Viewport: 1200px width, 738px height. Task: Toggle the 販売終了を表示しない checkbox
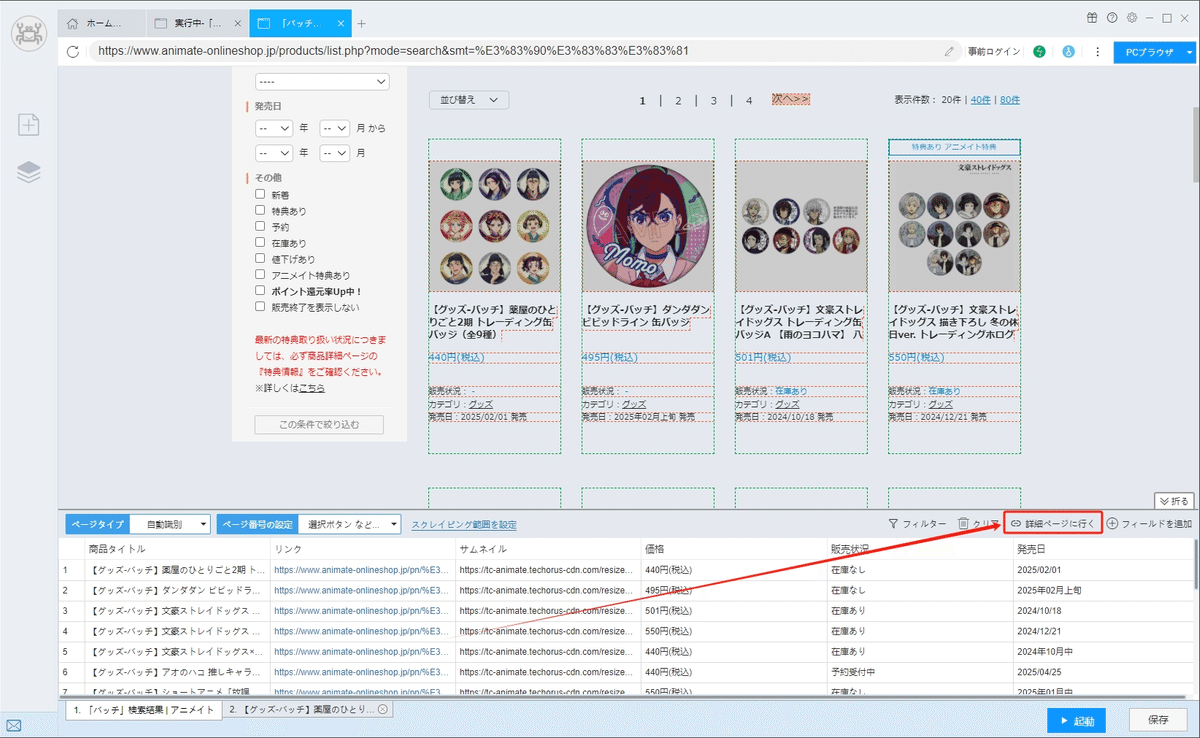[260, 307]
